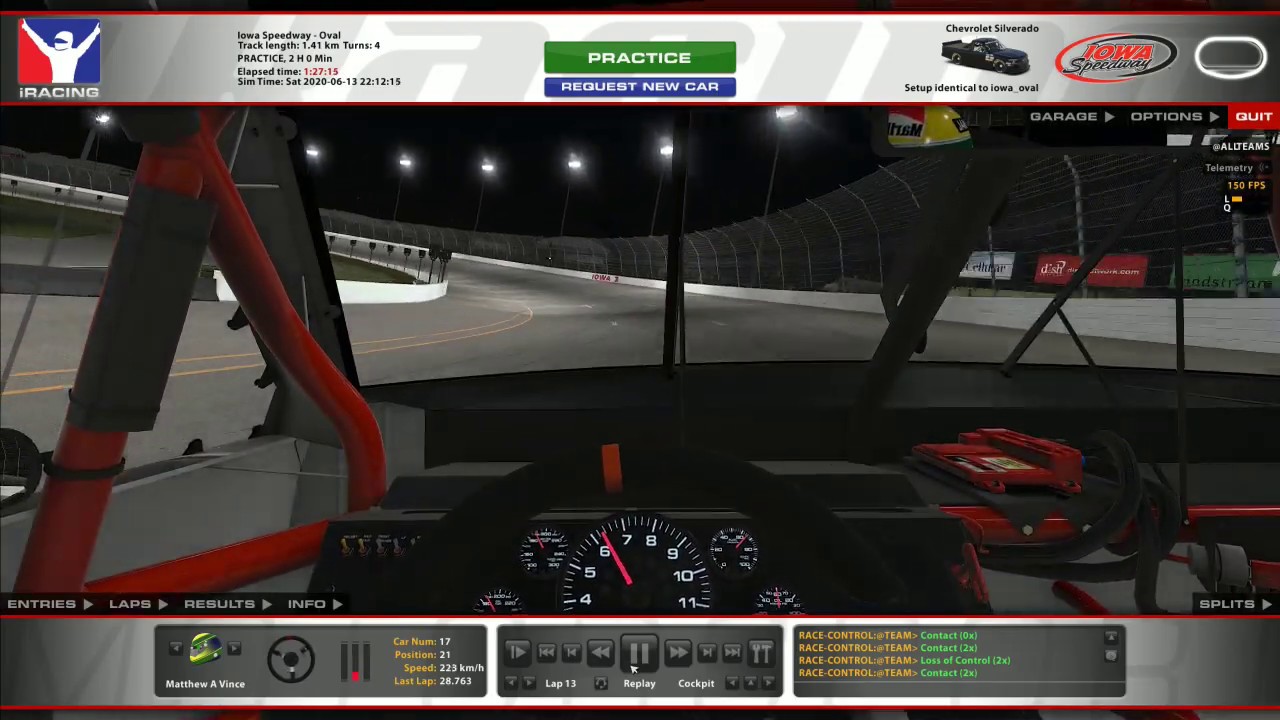Click Setup identical to iowa_oval text
1280x720 pixels.
point(971,88)
